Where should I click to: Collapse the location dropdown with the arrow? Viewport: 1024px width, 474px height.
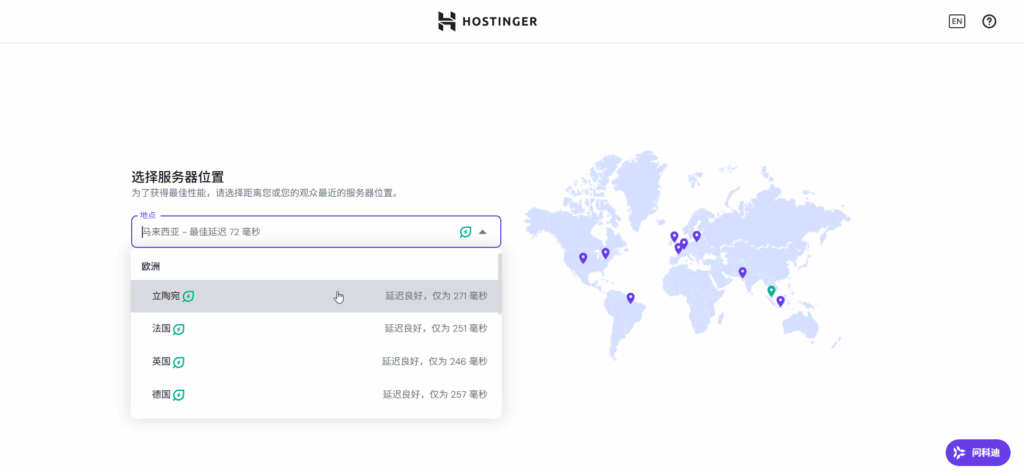[483, 232]
